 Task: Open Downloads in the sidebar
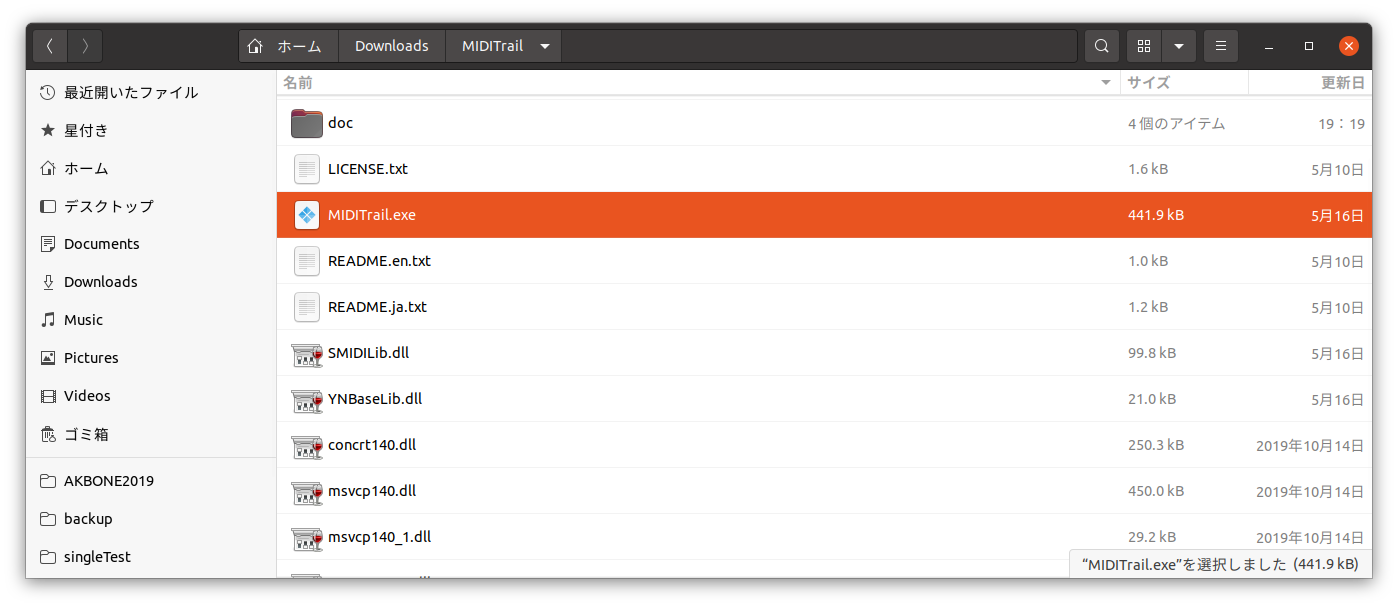coord(151,282)
